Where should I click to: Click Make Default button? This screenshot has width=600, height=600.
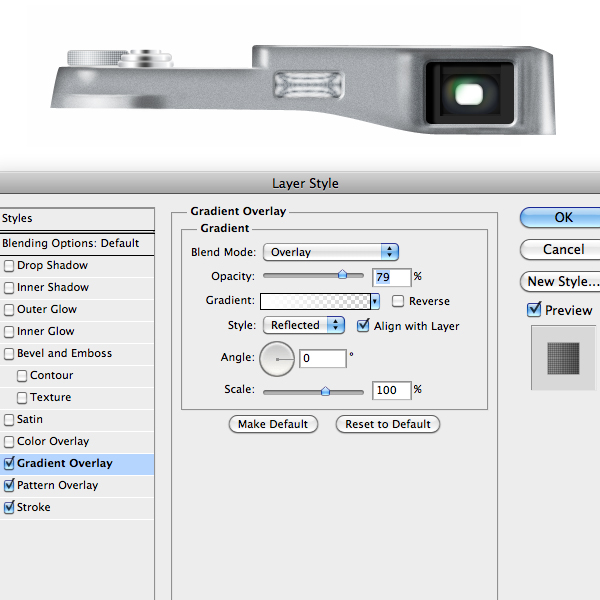click(273, 424)
